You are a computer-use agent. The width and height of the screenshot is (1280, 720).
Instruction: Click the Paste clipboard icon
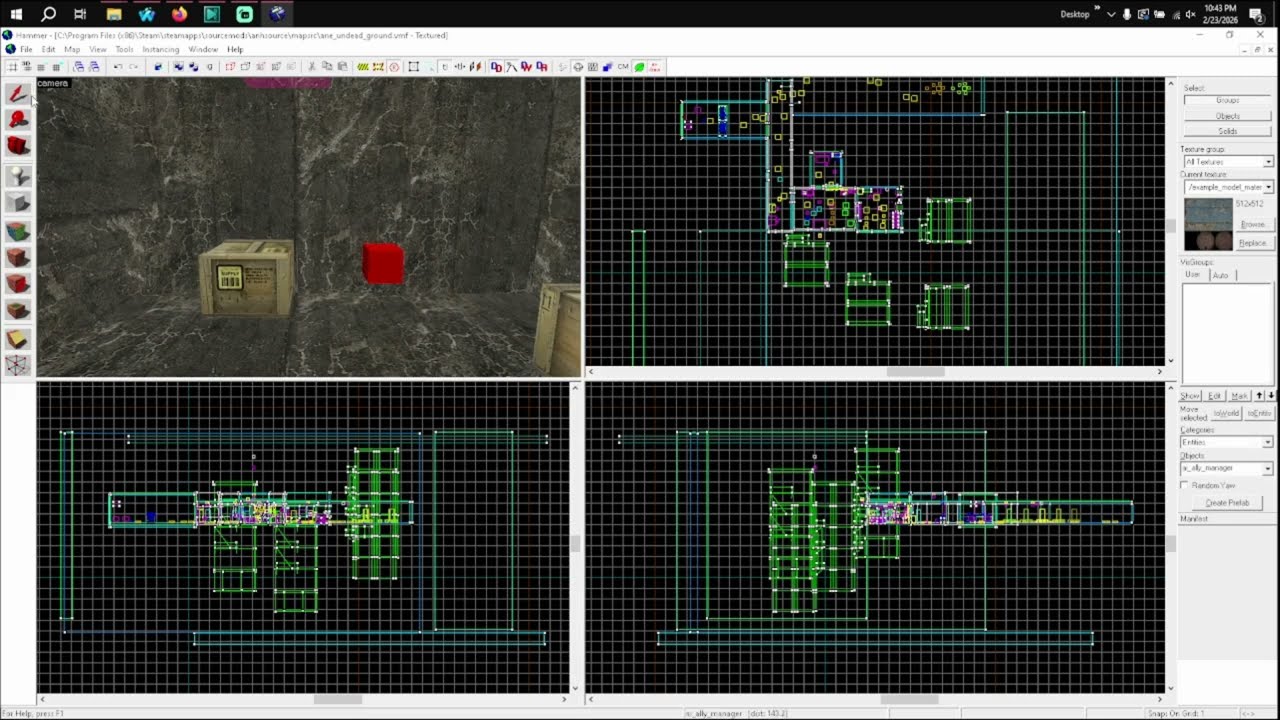pyautogui.click(x=342, y=66)
